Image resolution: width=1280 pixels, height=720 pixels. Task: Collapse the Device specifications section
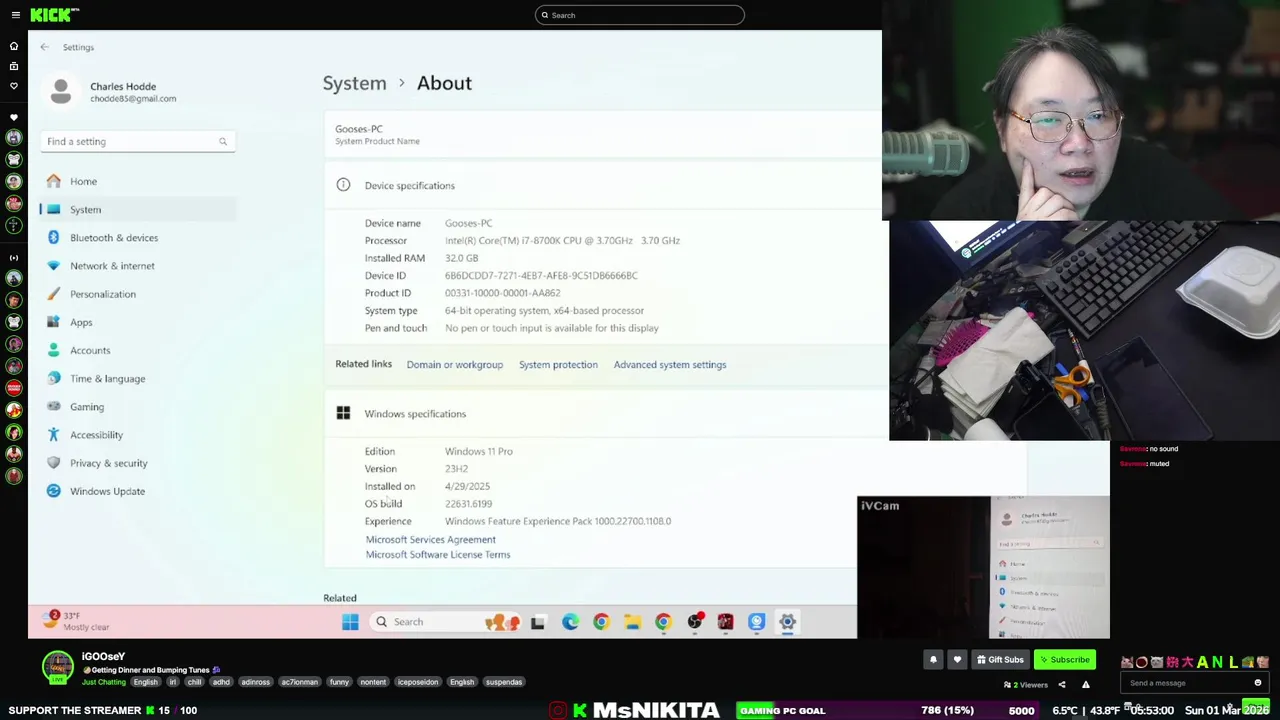(603, 185)
